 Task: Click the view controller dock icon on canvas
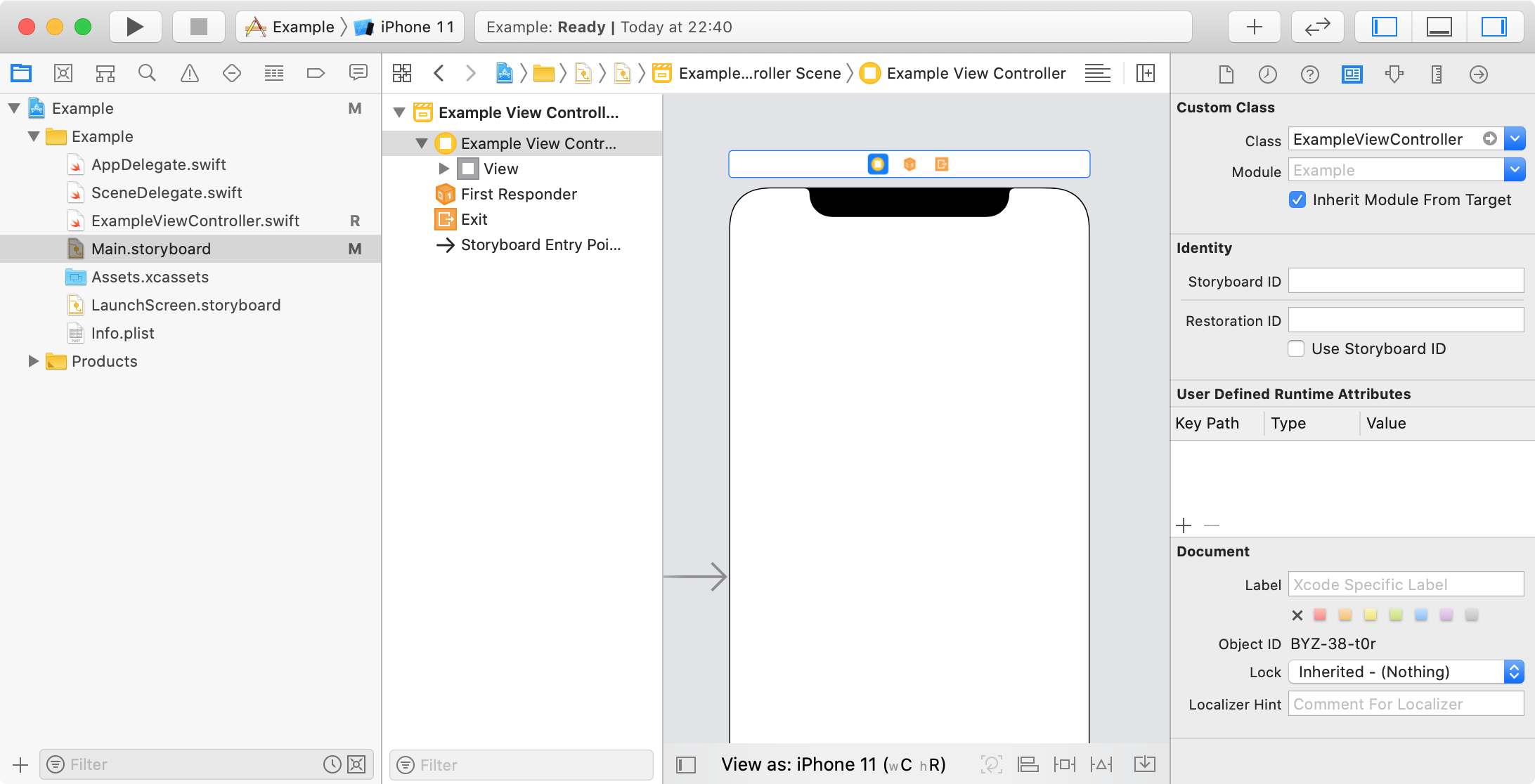point(878,164)
